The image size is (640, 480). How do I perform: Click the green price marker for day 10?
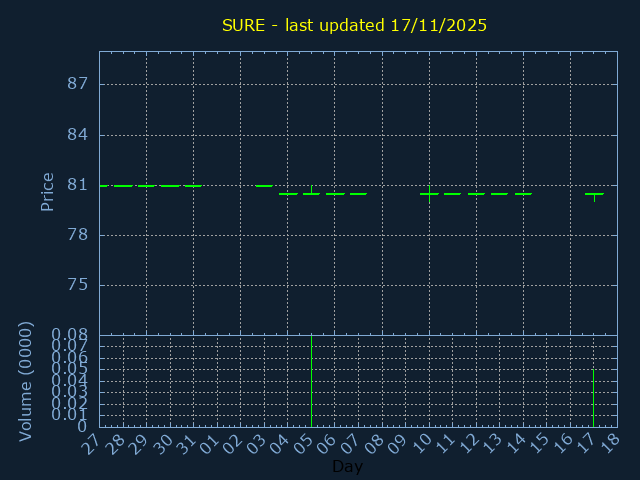tap(429, 194)
